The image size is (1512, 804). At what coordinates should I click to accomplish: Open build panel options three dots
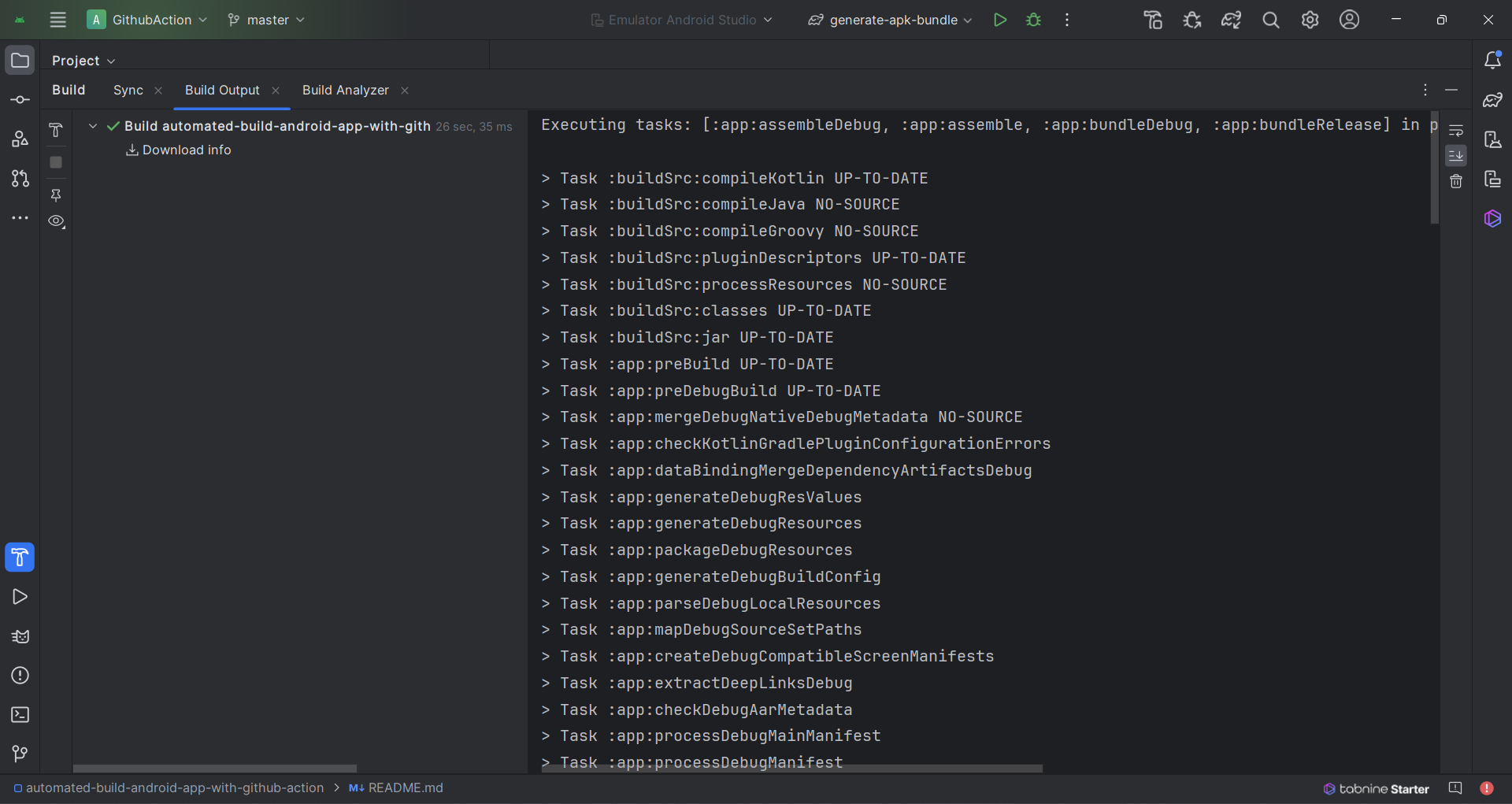1425,90
